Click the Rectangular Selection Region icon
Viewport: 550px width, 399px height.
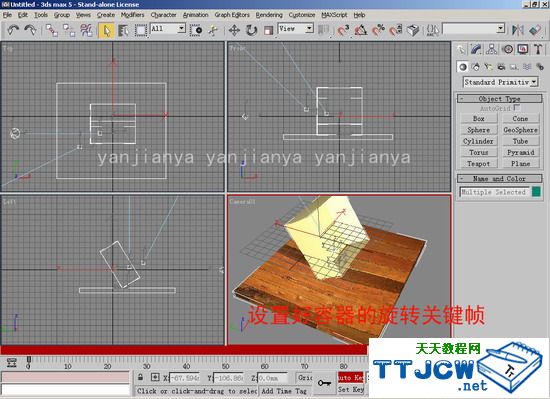pos(141,30)
